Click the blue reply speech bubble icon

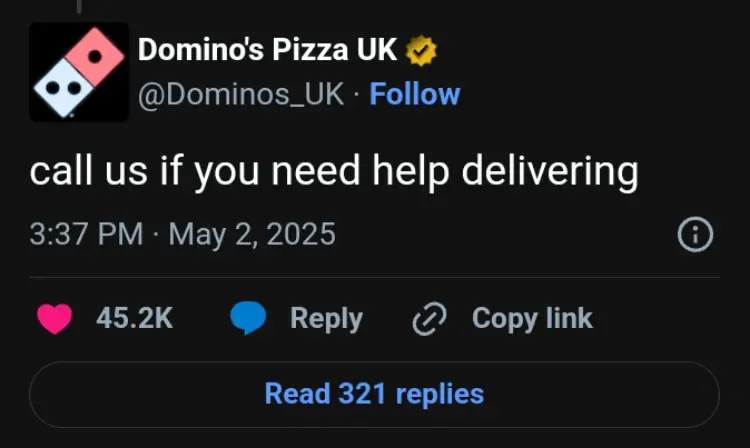point(247,318)
